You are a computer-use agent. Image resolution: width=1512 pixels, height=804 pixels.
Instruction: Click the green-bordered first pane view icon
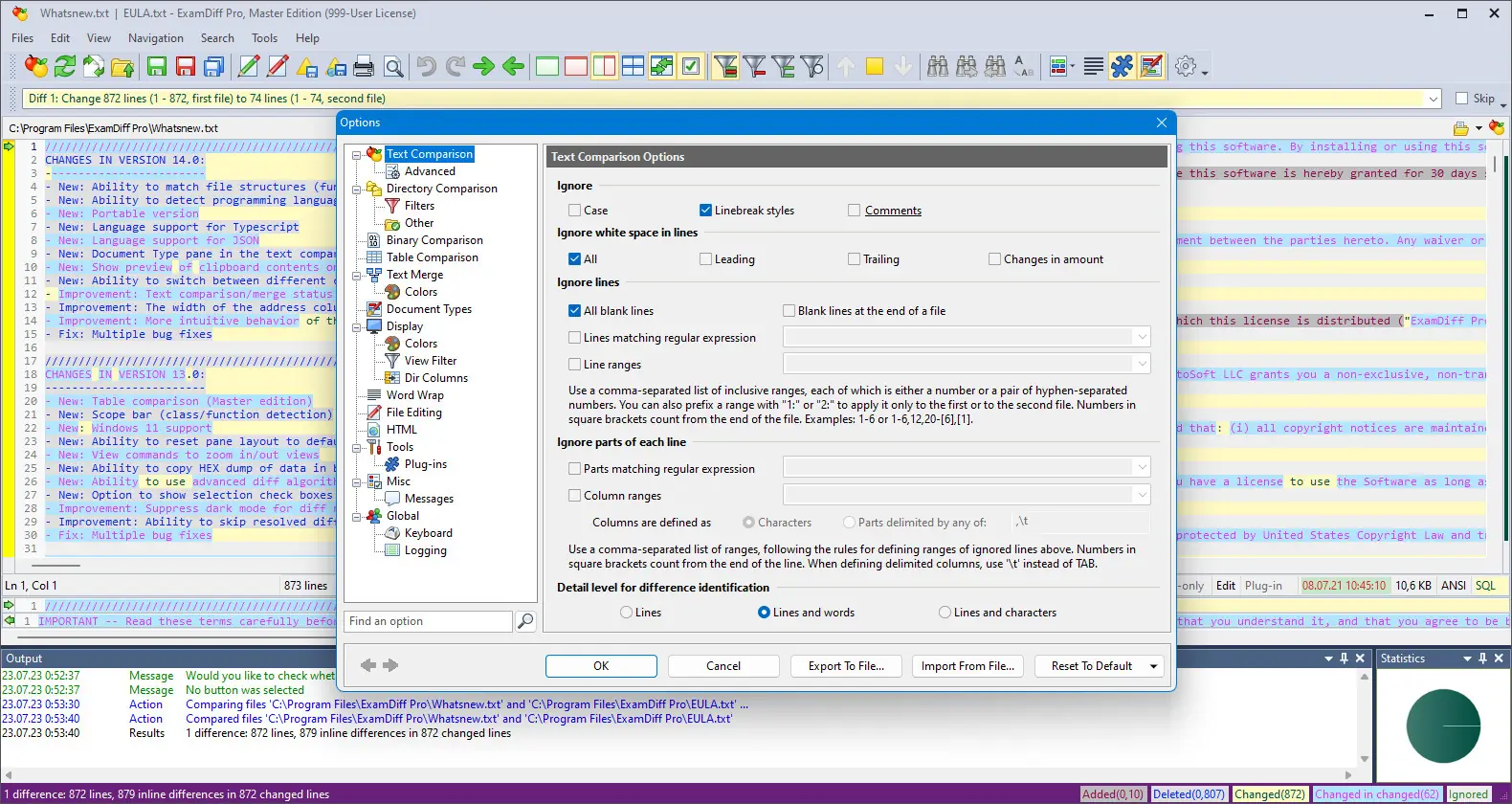tap(547, 66)
